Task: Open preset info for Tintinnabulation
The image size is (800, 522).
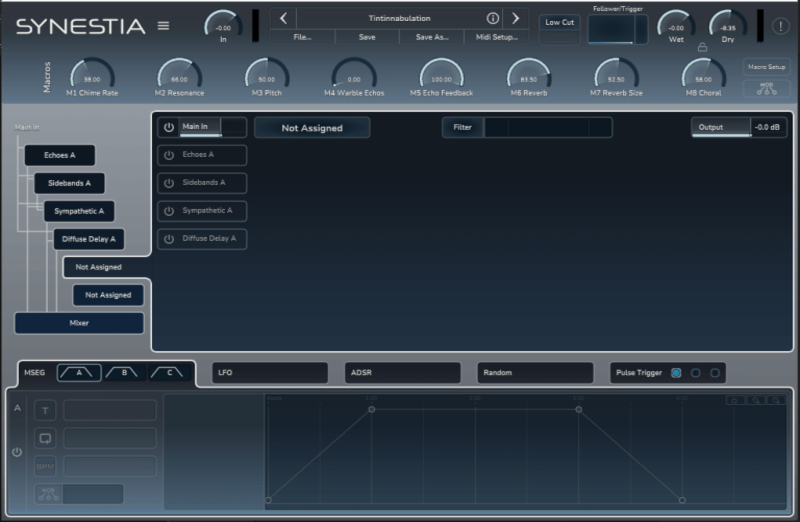Action: click(492, 18)
